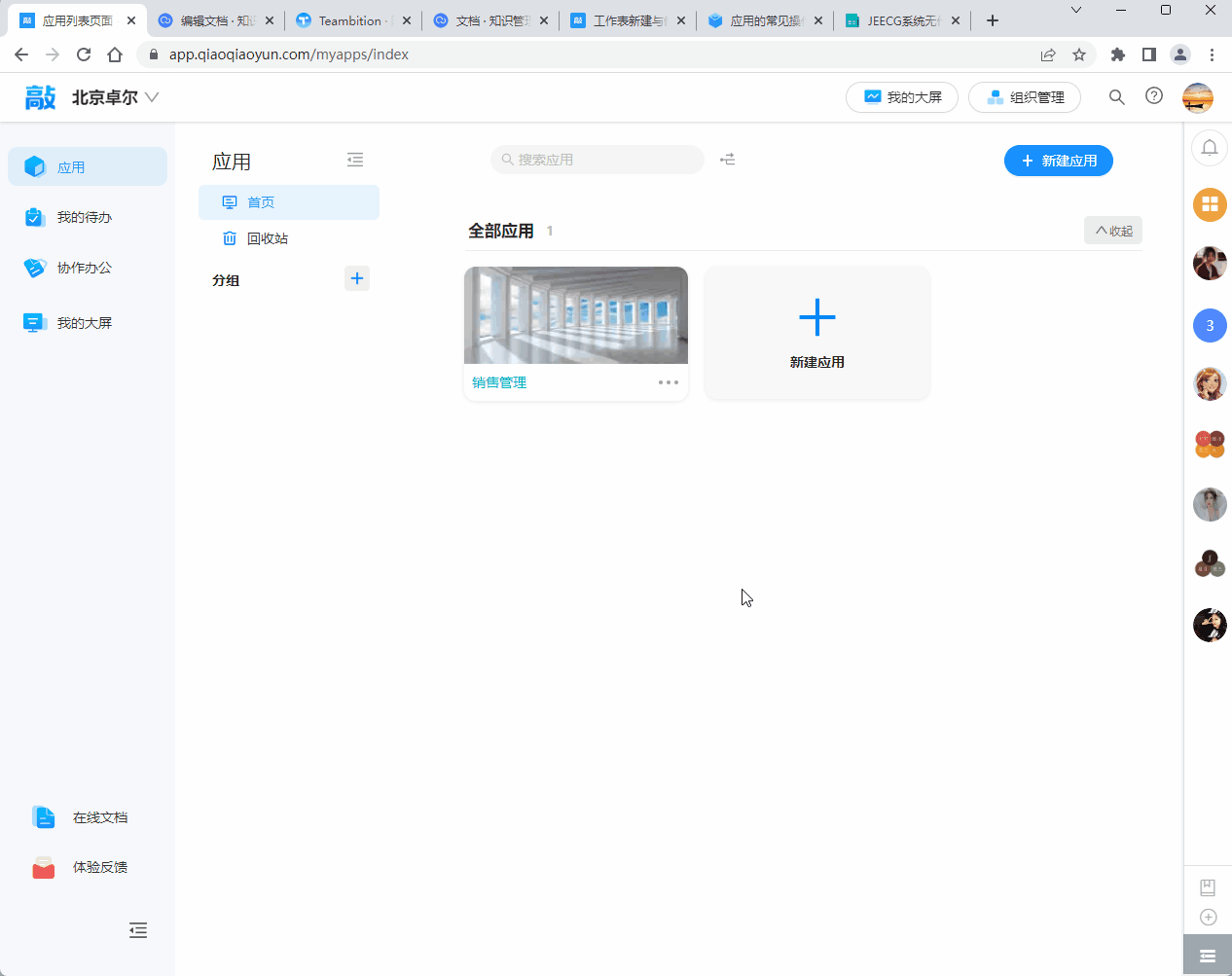The width and height of the screenshot is (1232, 976).
Task: Open the notification bell
Action: [x=1209, y=148]
